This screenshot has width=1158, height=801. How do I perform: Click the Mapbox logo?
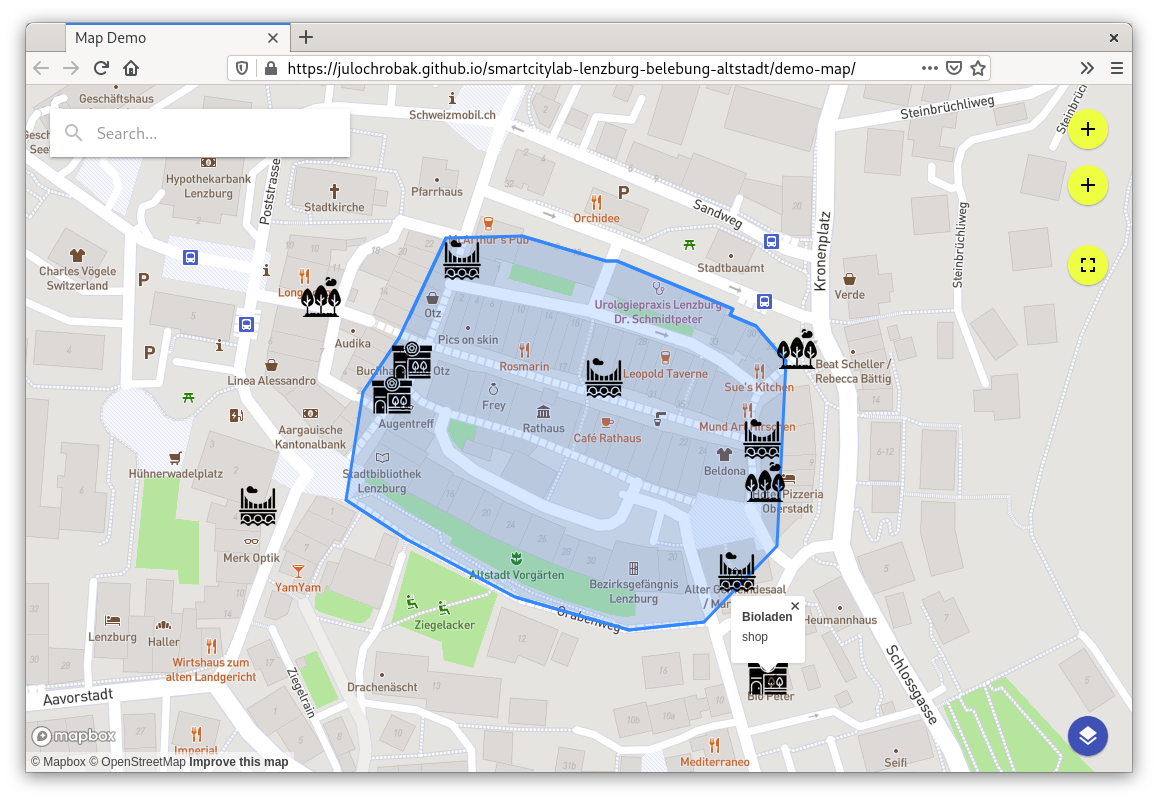pos(74,736)
